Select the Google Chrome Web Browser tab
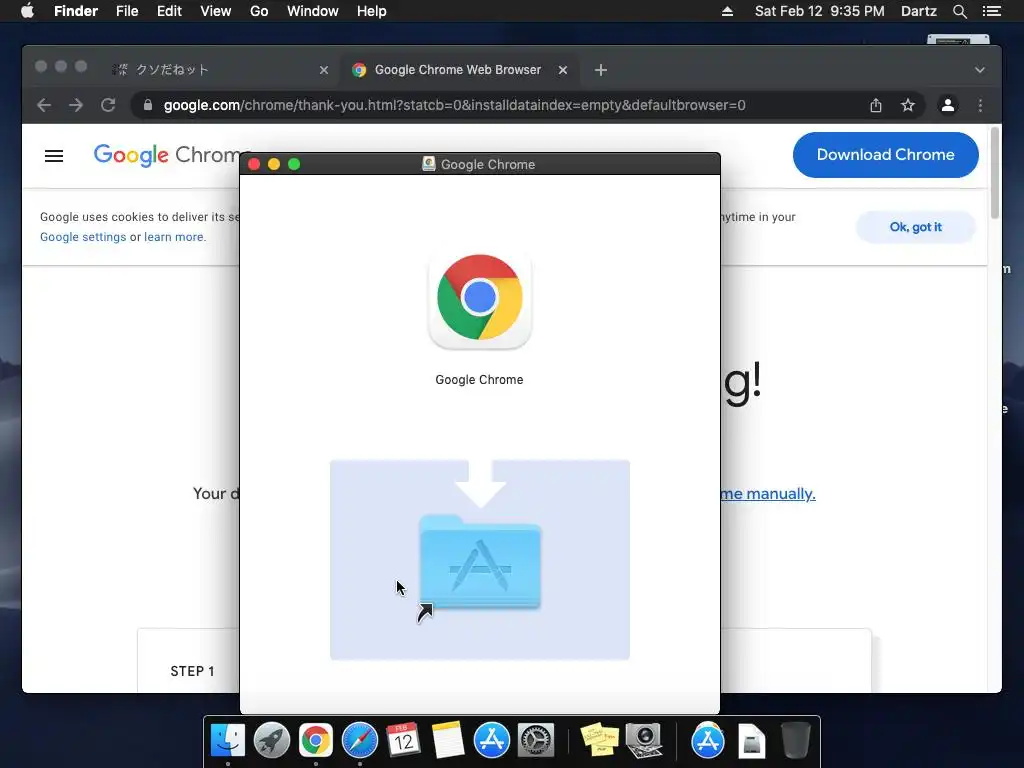Viewport: 1024px width, 768px height. [x=458, y=70]
